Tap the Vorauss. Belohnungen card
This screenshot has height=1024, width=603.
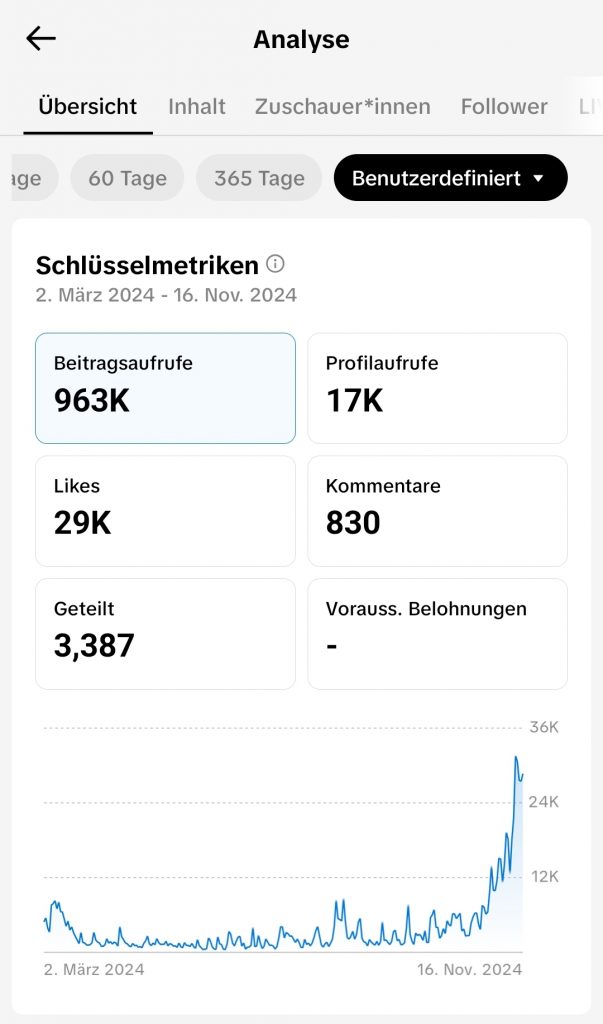[437, 634]
